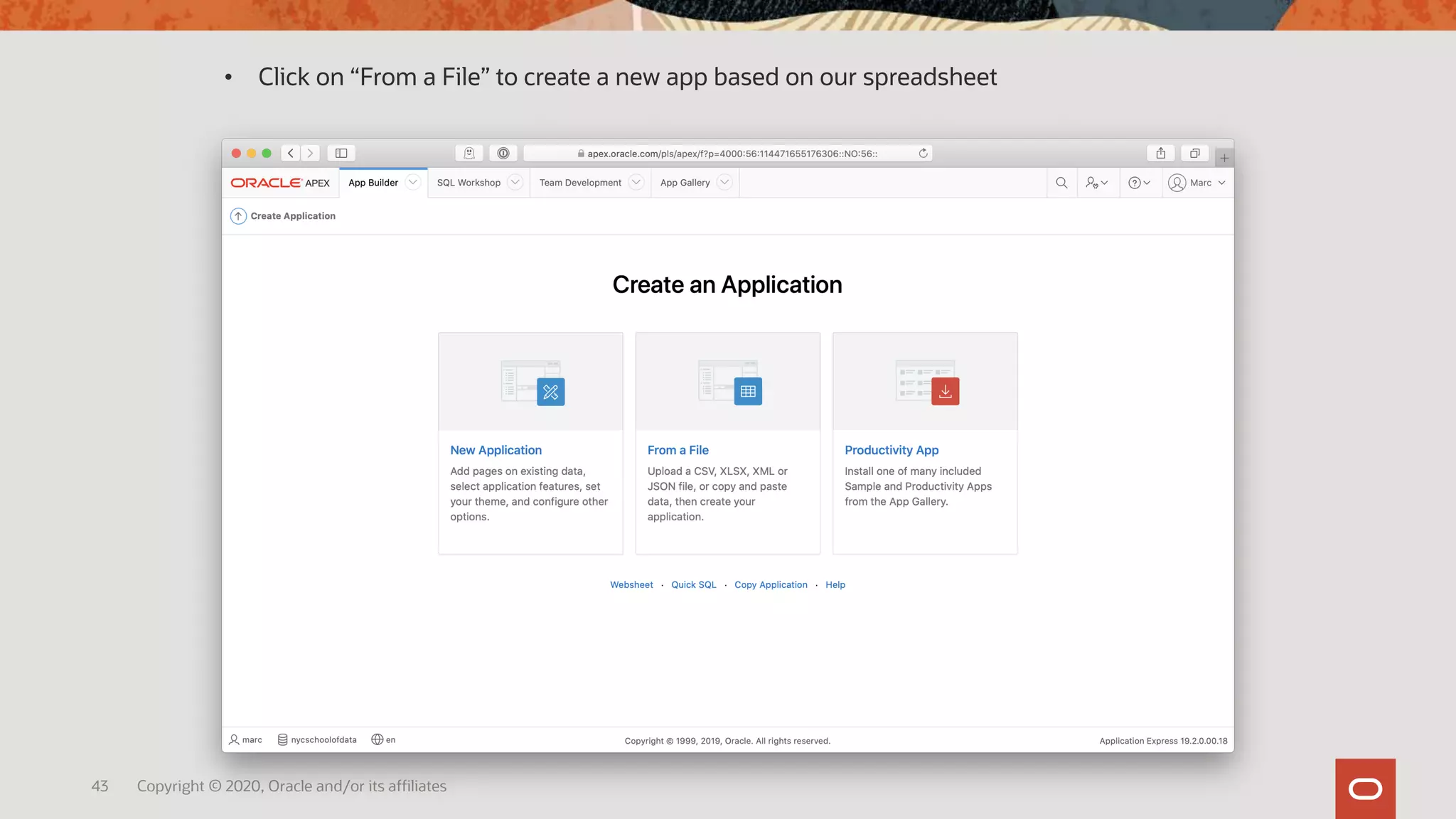Click the red Oracle logo at slide corner
The height and width of the screenshot is (819, 1456).
point(1365,788)
